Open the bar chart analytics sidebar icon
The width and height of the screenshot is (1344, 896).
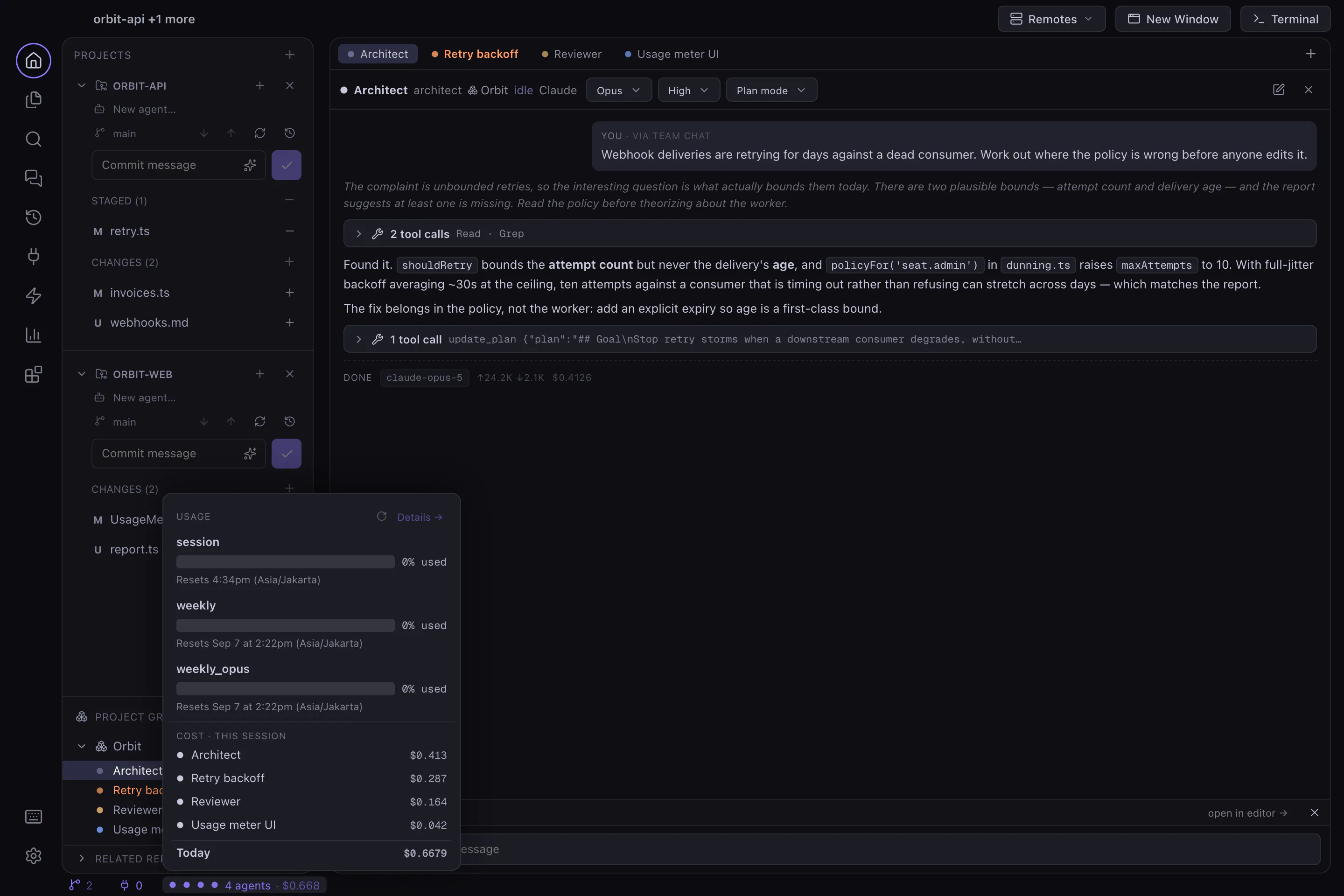33,335
